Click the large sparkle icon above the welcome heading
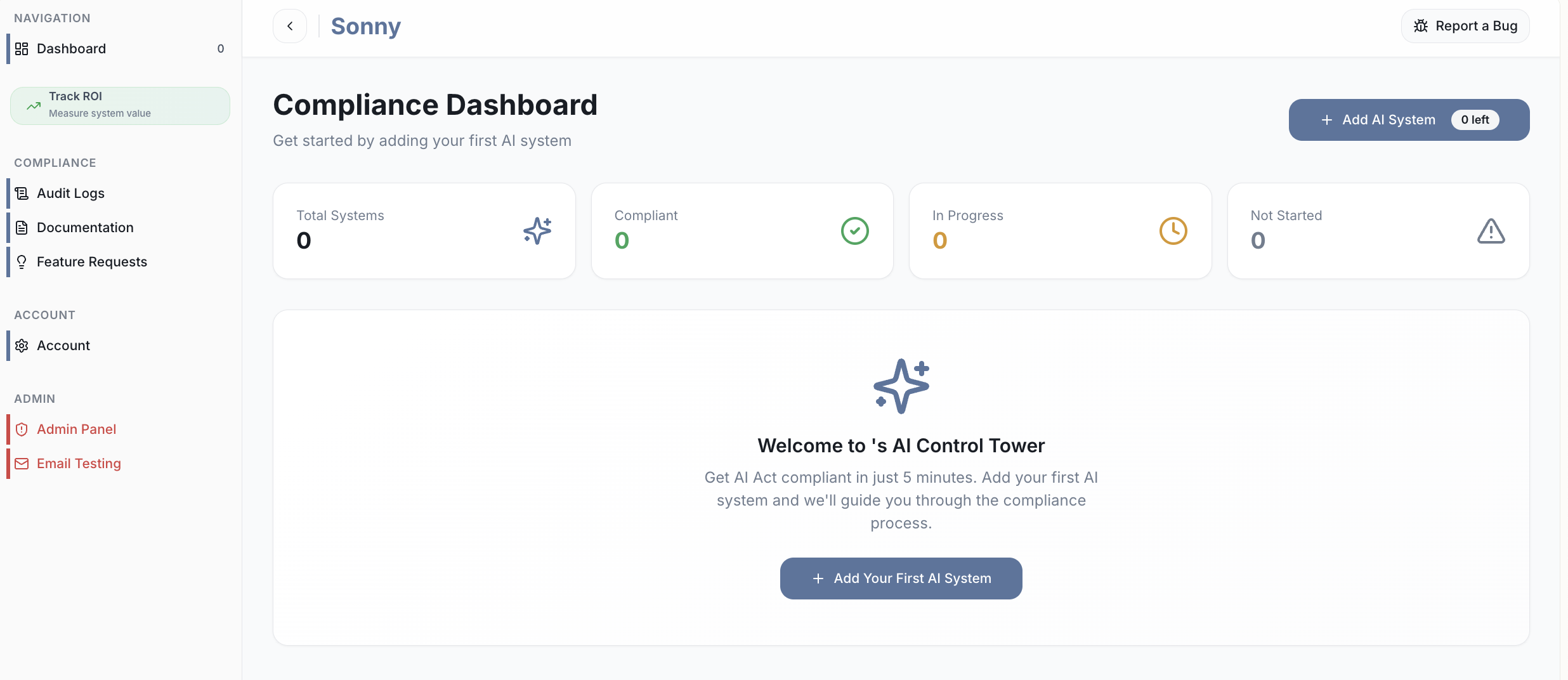The width and height of the screenshot is (1568, 680). coord(901,386)
